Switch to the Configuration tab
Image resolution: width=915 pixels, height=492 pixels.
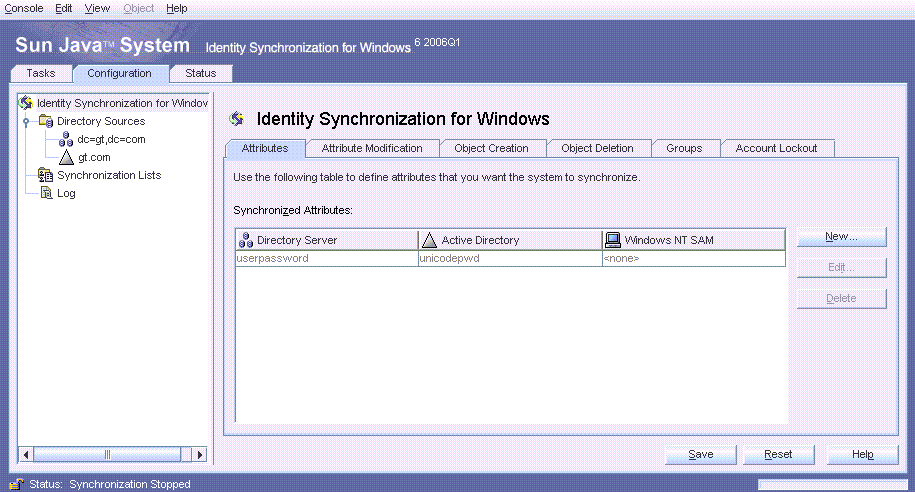120,74
